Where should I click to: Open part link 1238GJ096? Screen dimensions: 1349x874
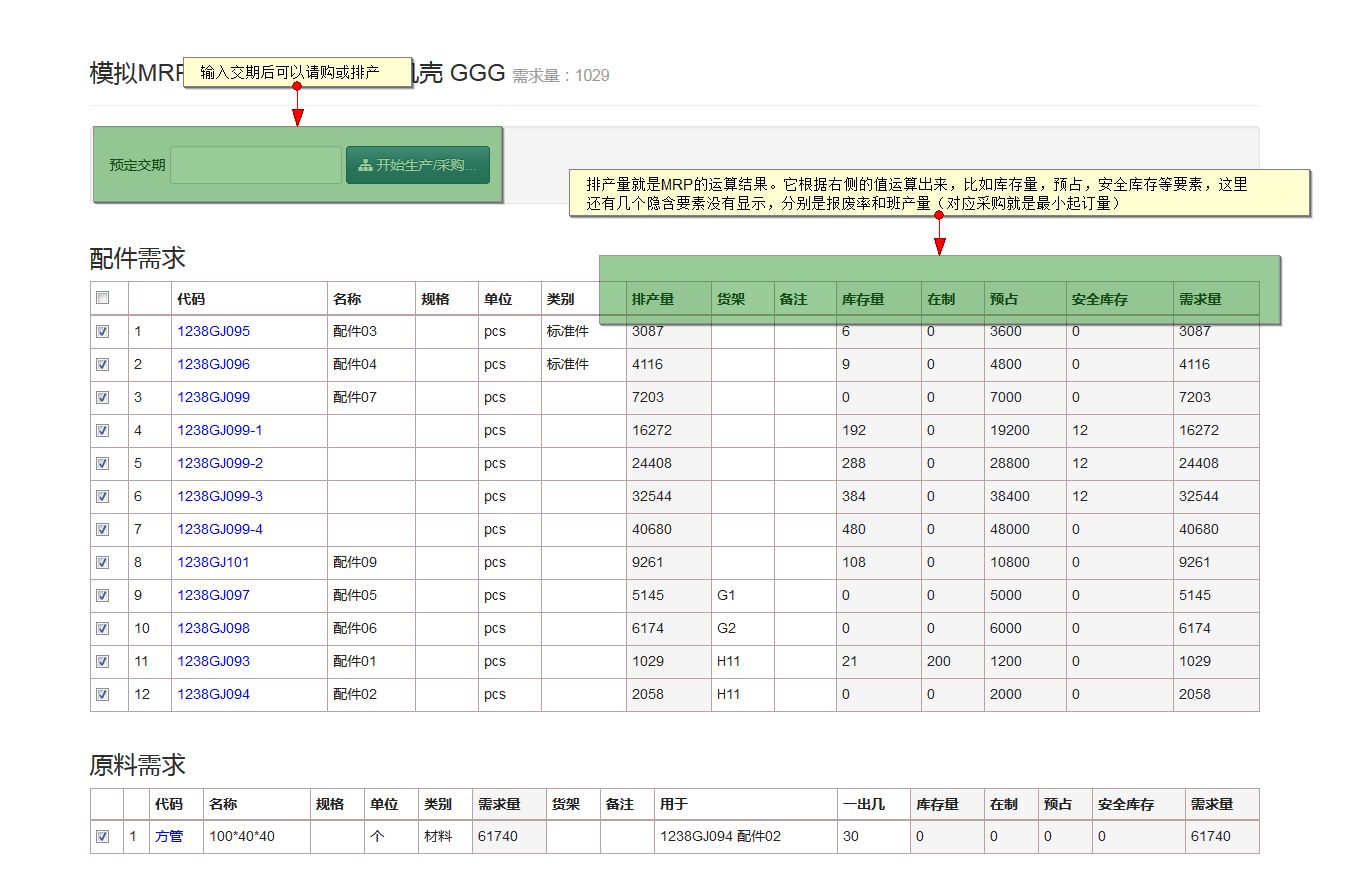coord(213,364)
